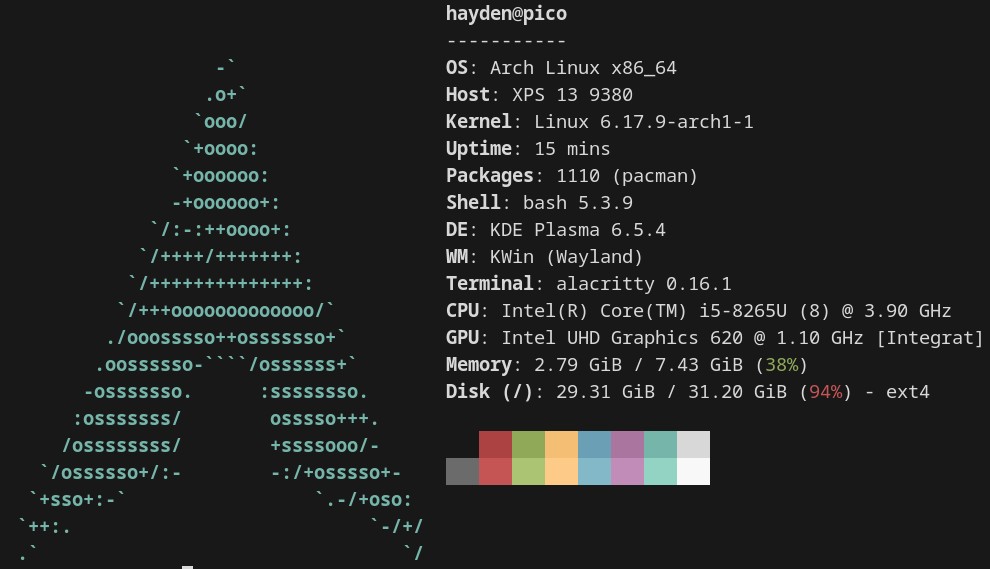Pick the white swatch in bottom row
Viewport: 990px width, 569px height.
click(693, 471)
